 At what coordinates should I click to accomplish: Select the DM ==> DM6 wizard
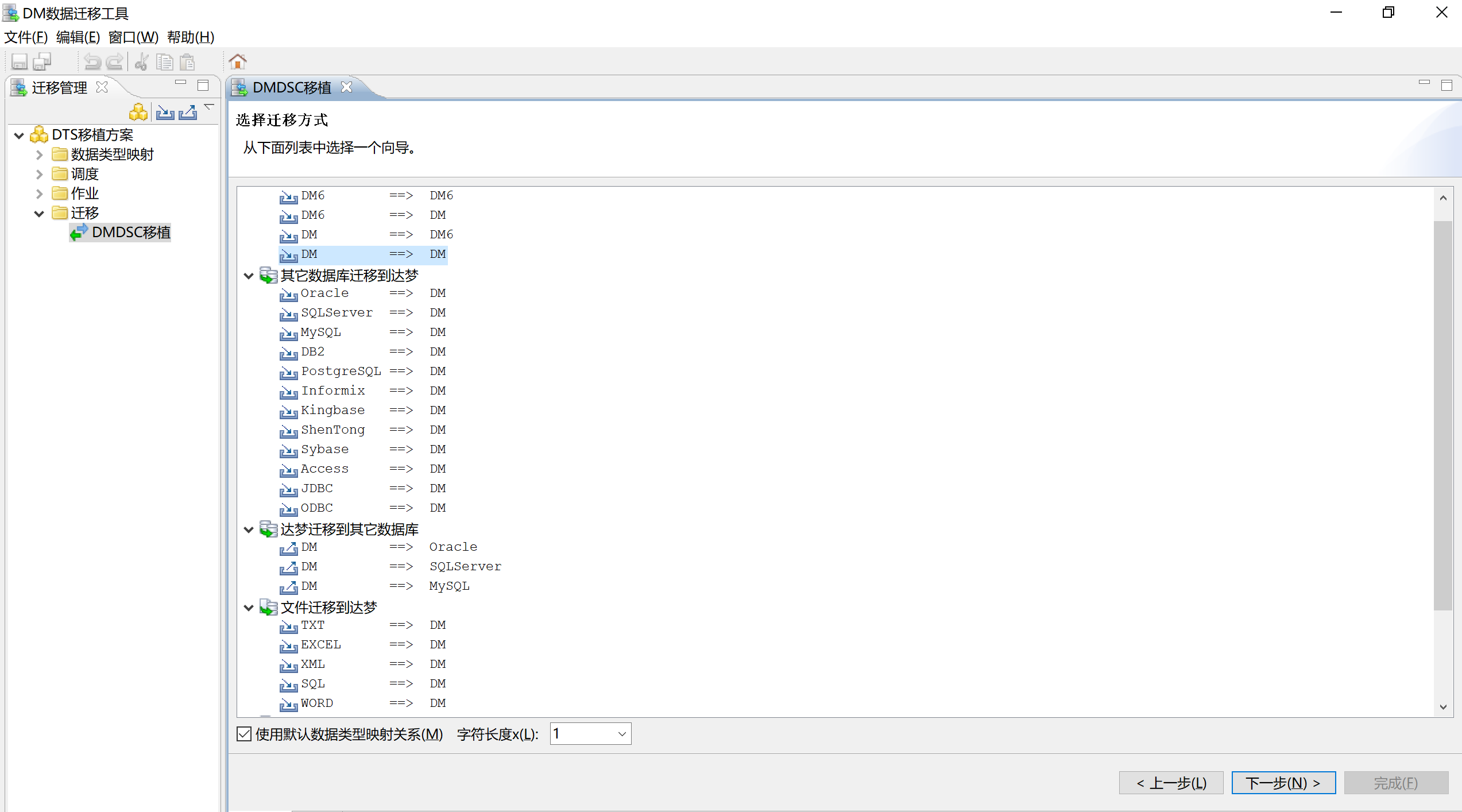pos(366,235)
